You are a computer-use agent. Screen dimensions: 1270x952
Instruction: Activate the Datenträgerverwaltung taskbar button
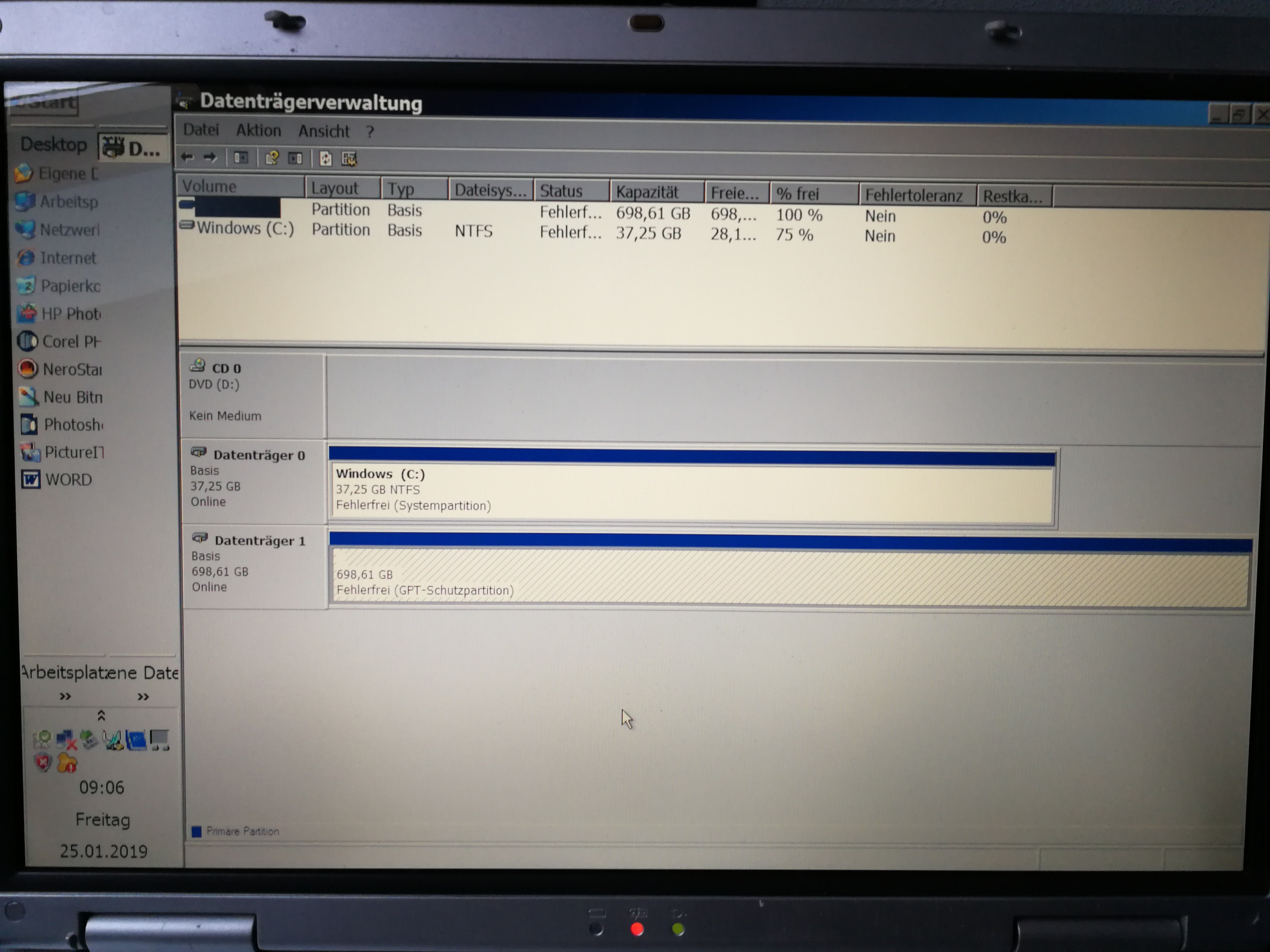pyautogui.click(x=134, y=148)
